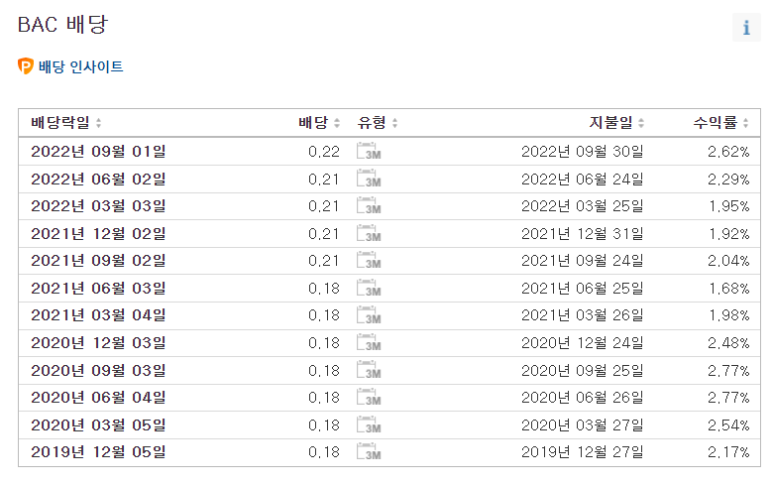Click 3M type icon in 2022년 03월 03일 row

(369, 206)
